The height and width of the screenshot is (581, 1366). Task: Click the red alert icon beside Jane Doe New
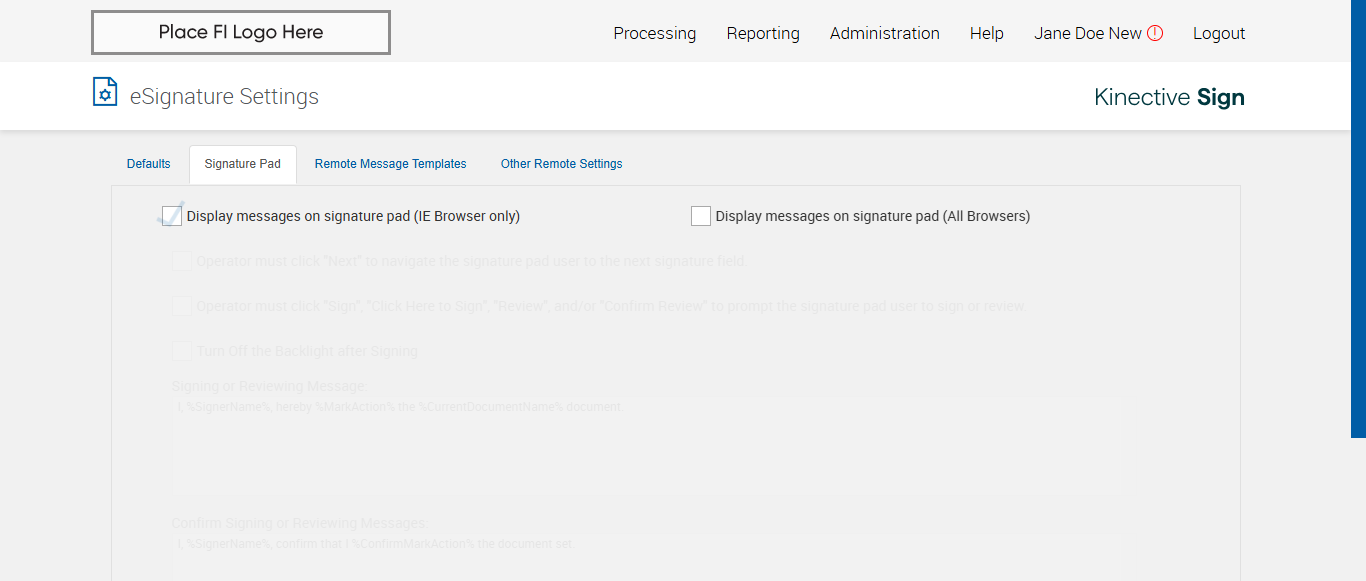pyautogui.click(x=1155, y=33)
